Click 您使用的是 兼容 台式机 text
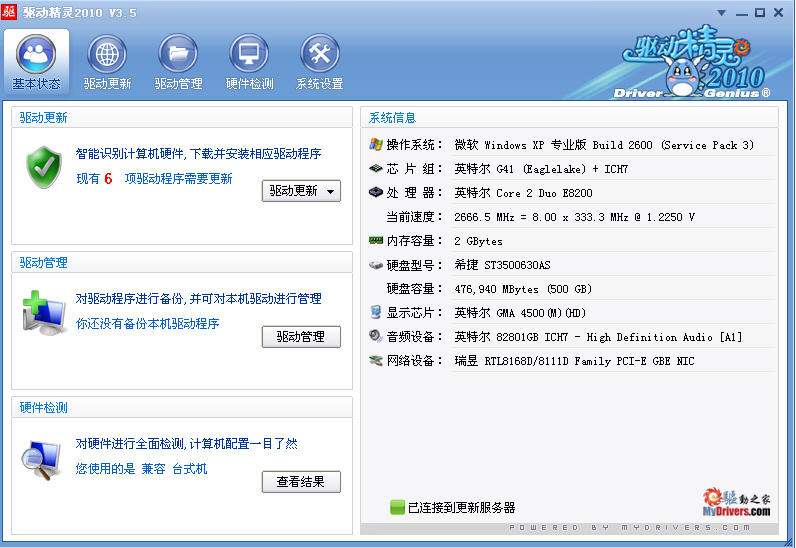 pos(141,468)
